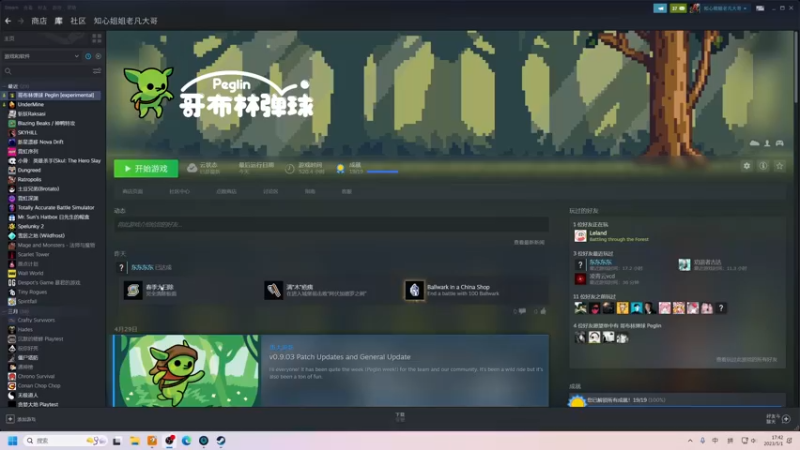Open v0.9.03 Patch Updates news thumbnail
Image resolution: width=800 pixels, height=450 pixels.
(186, 371)
